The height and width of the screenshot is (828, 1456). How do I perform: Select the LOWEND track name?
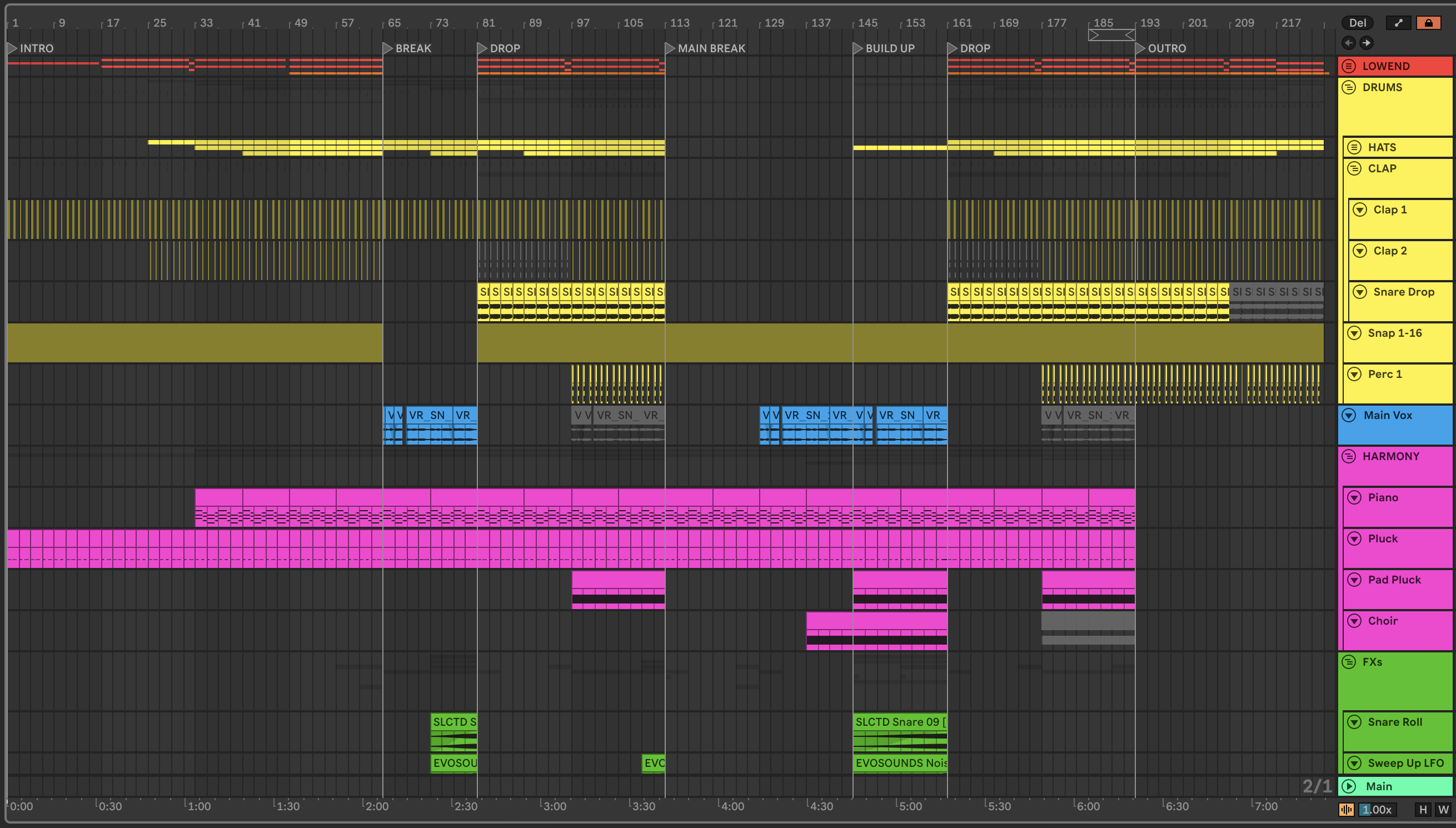tap(1386, 66)
